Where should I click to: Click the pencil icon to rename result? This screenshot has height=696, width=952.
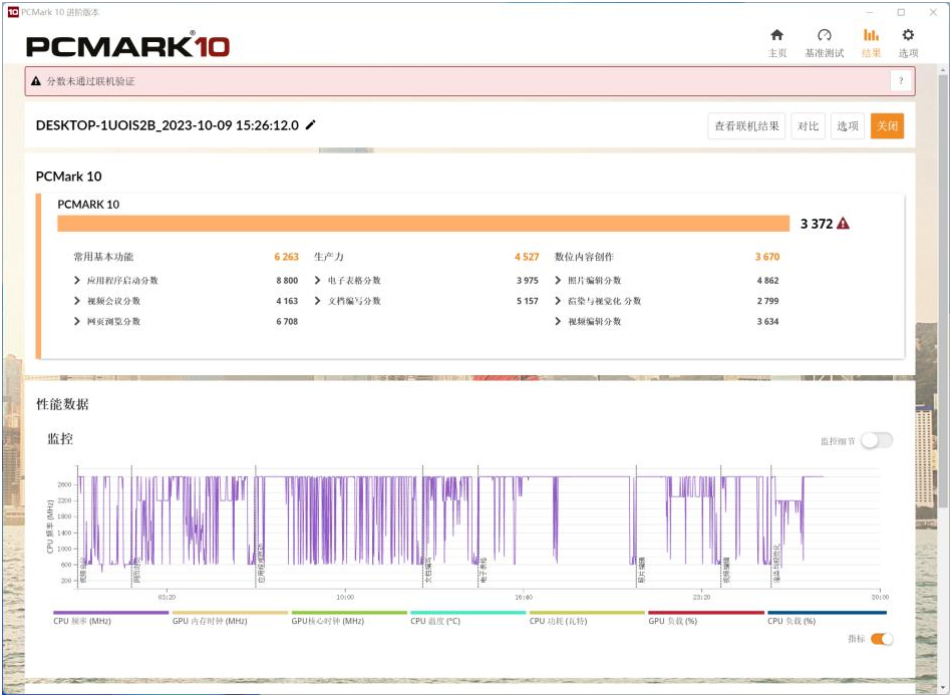click(311, 125)
